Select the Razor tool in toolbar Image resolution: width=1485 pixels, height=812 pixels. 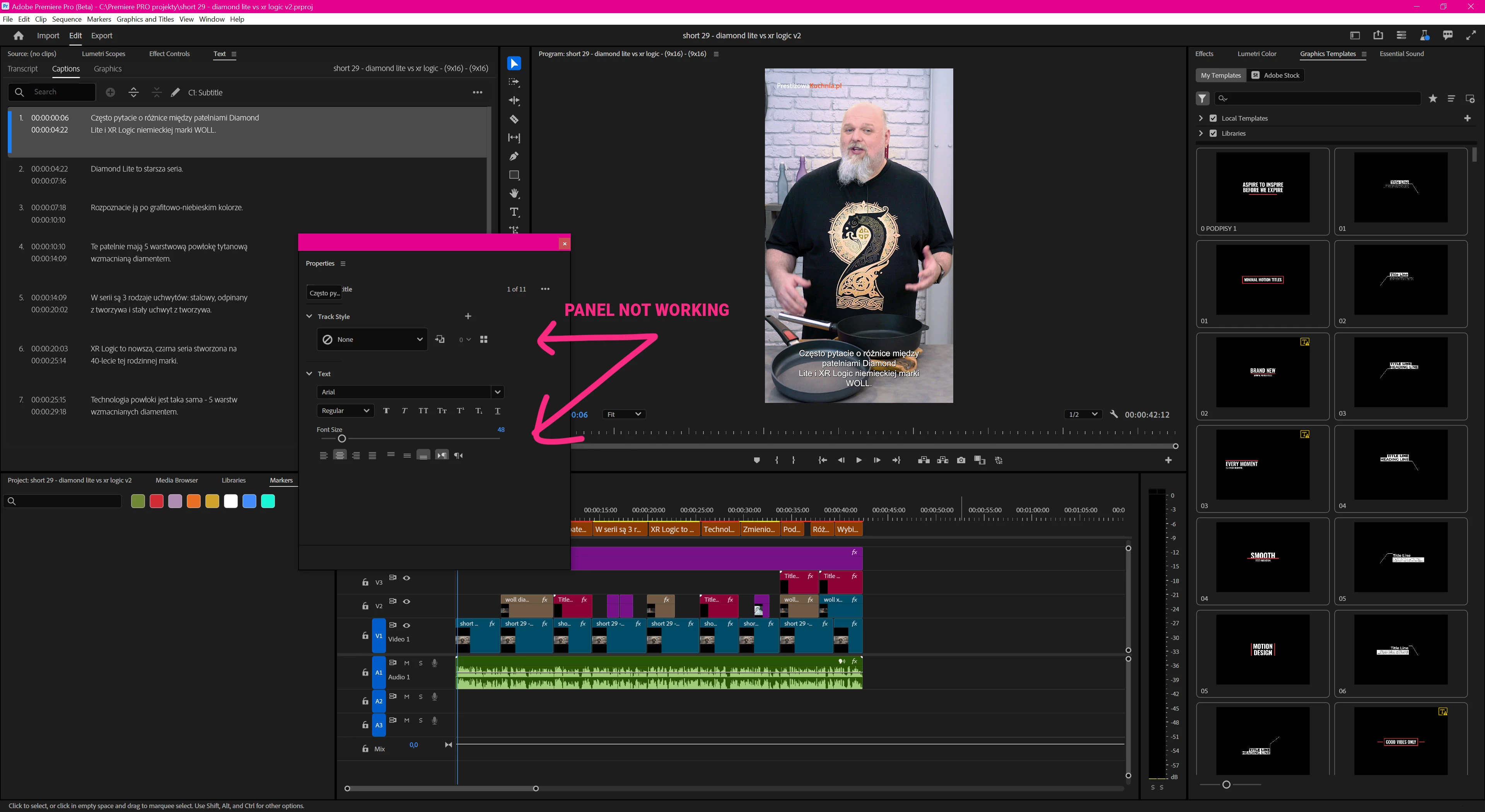click(x=514, y=119)
